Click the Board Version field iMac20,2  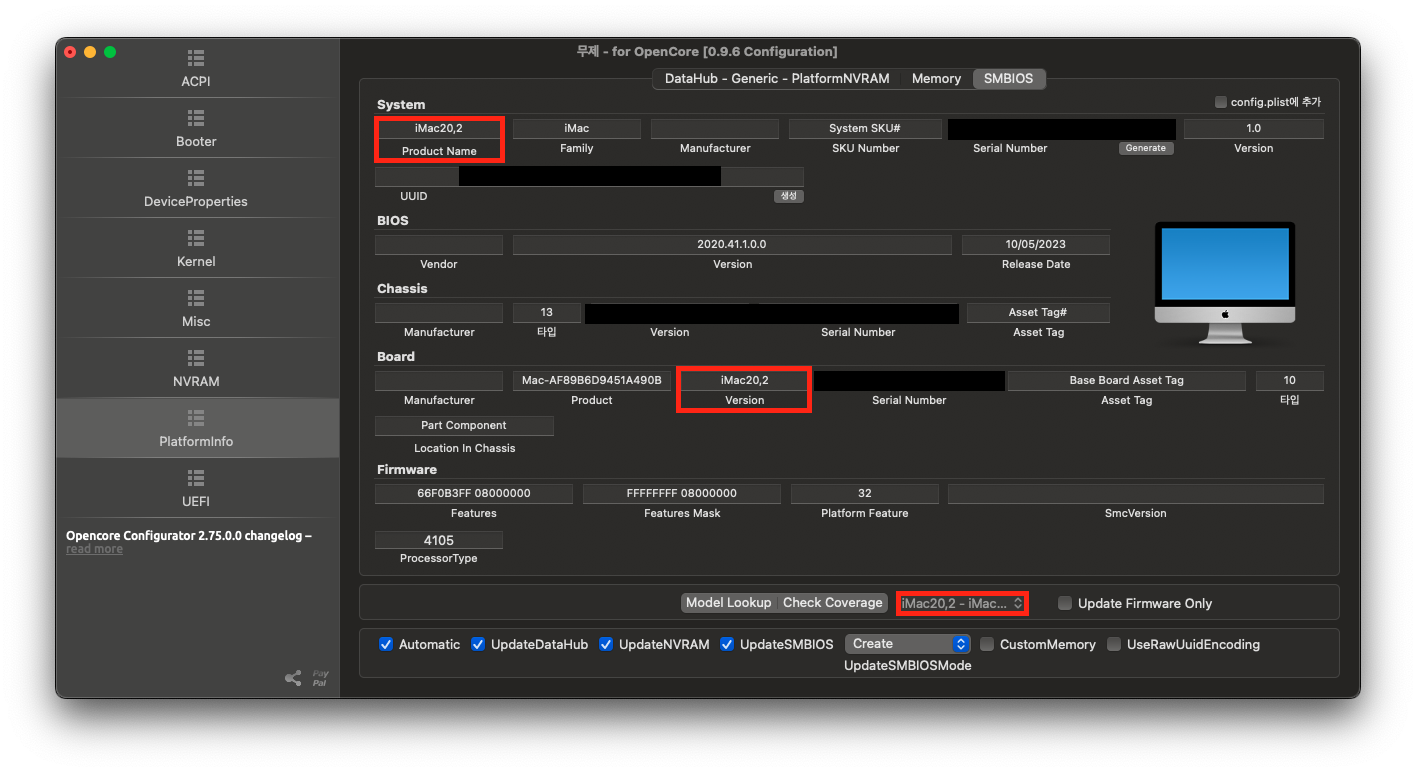pyautogui.click(x=744, y=380)
